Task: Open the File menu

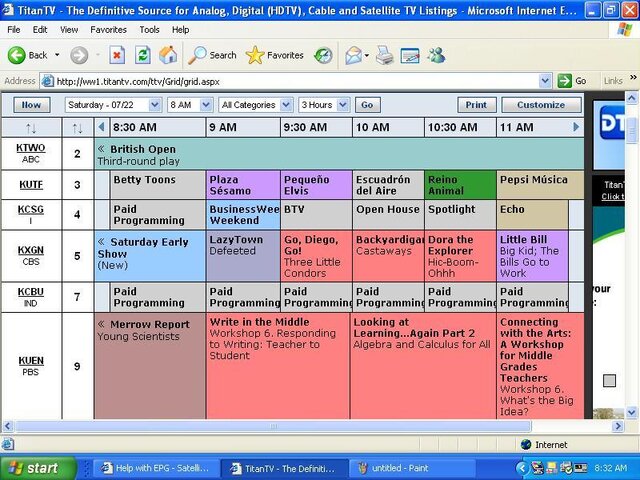Action: [14, 30]
